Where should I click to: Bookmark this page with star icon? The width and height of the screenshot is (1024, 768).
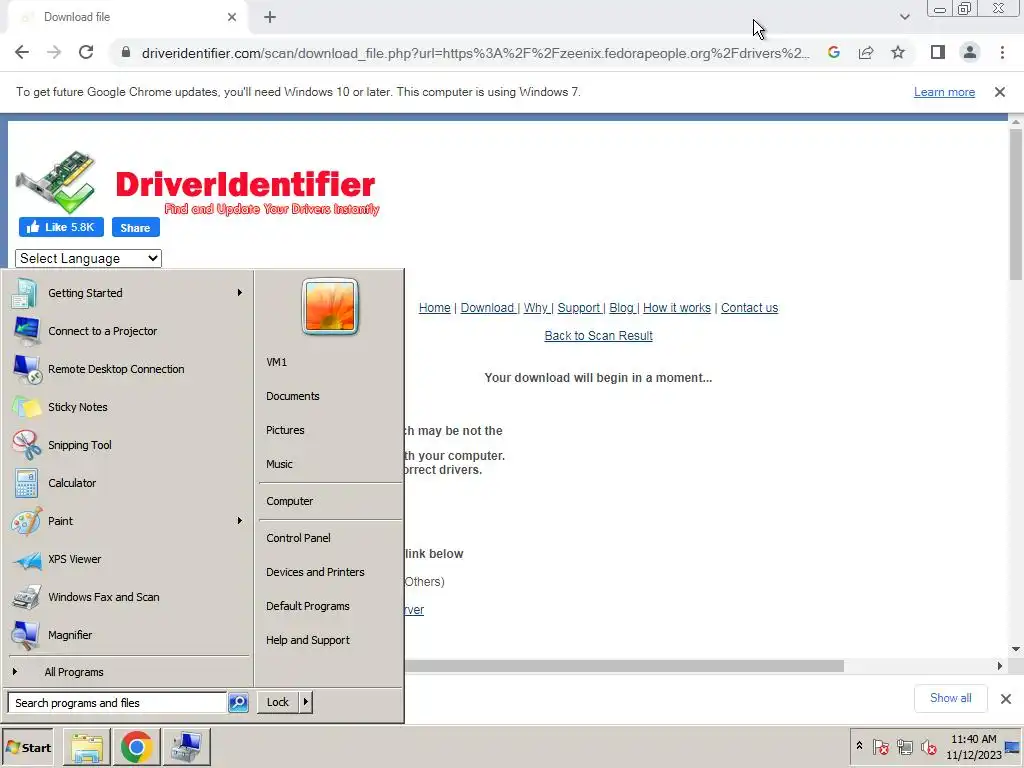pyautogui.click(x=898, y=52)
